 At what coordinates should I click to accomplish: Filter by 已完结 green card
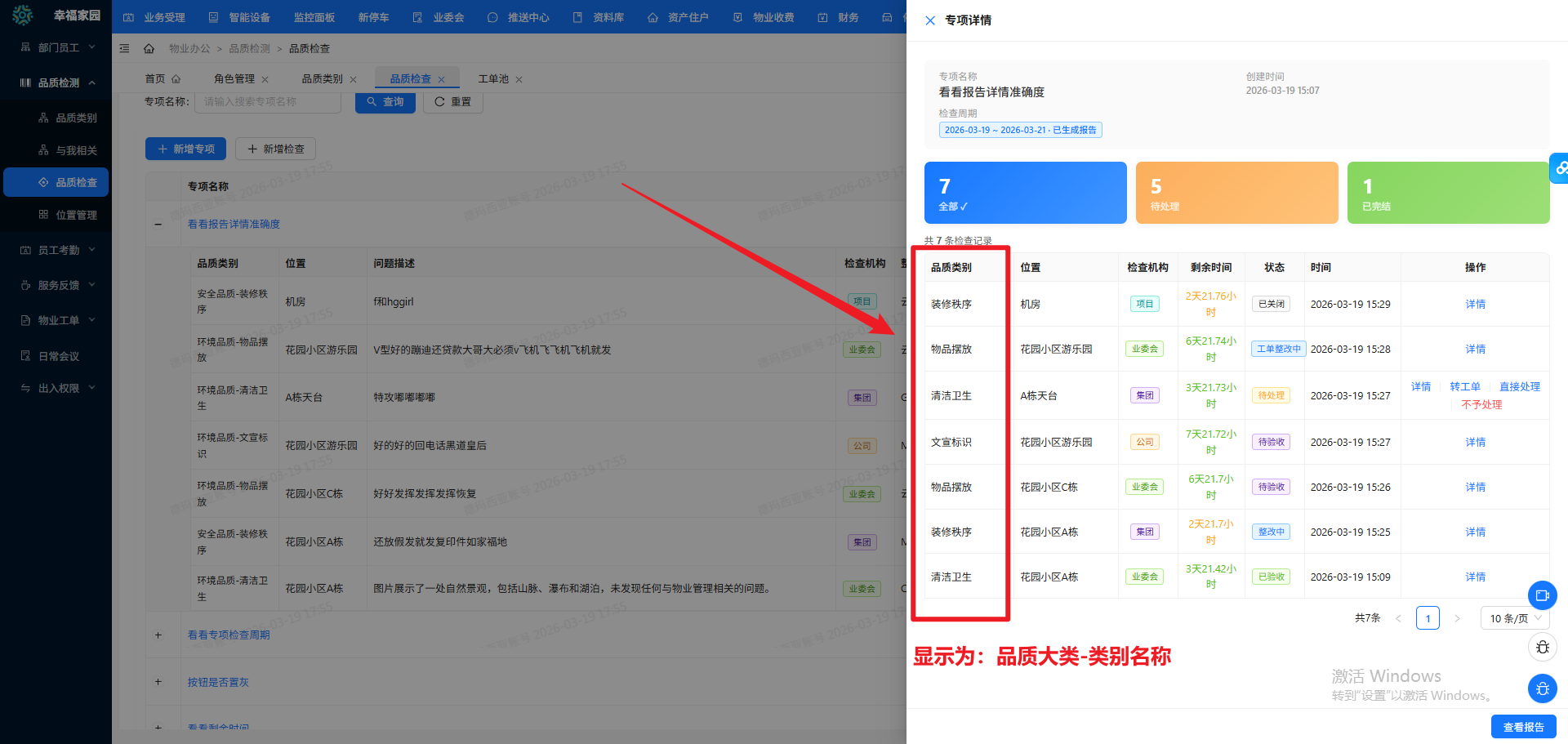[1447, 193]
